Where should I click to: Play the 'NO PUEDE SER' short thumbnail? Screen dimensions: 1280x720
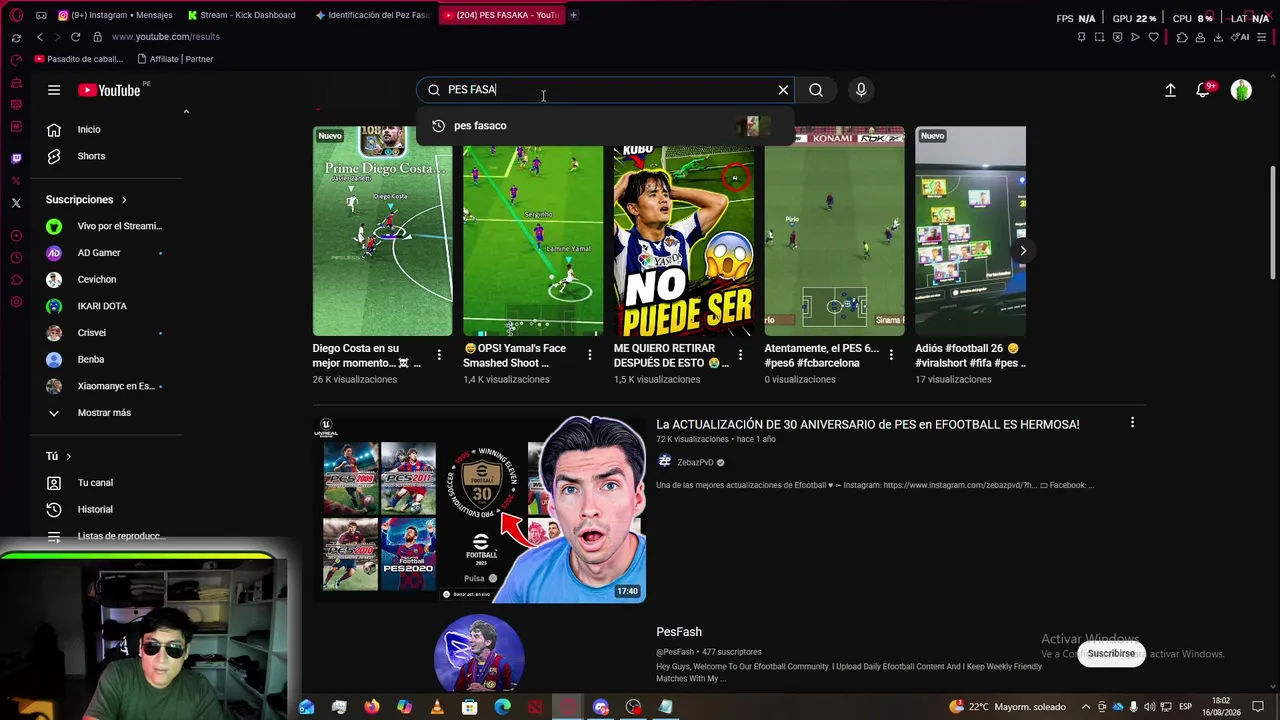684,231
